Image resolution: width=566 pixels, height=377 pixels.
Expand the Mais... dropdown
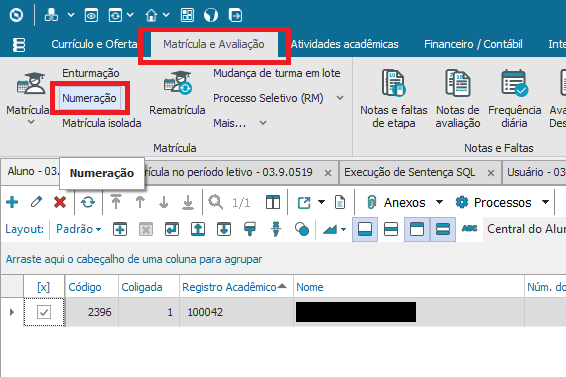(263, 123)
